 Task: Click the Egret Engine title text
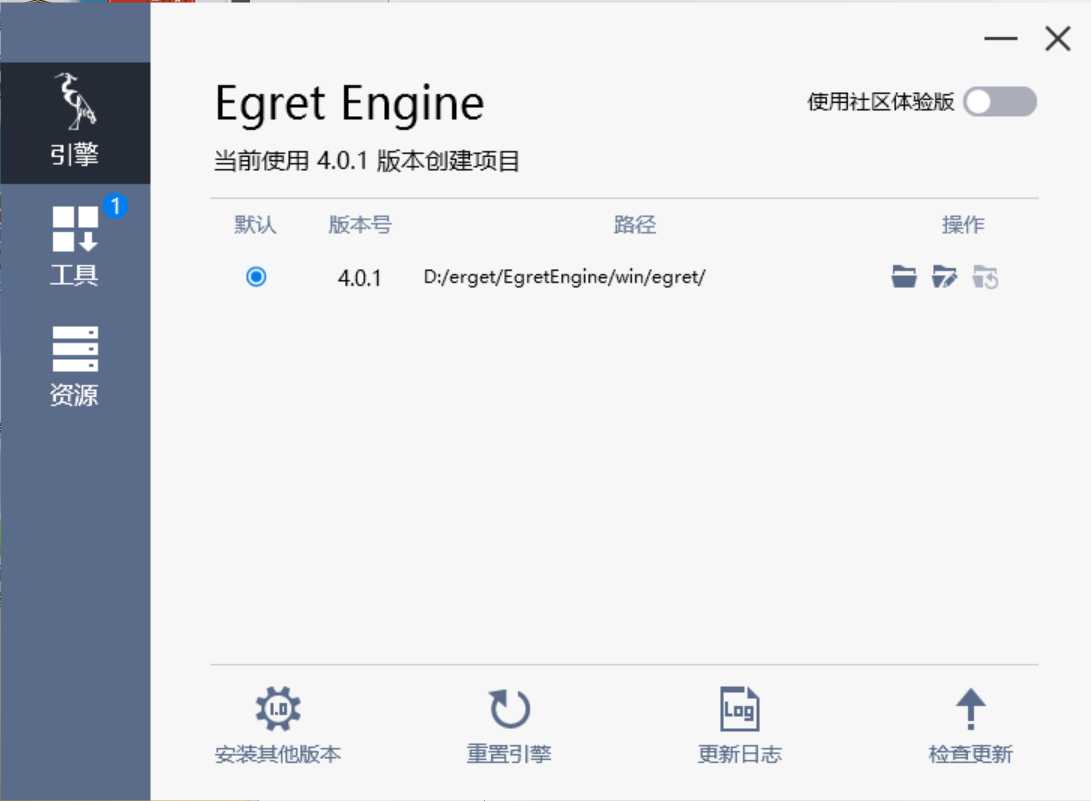pos(349,104)
